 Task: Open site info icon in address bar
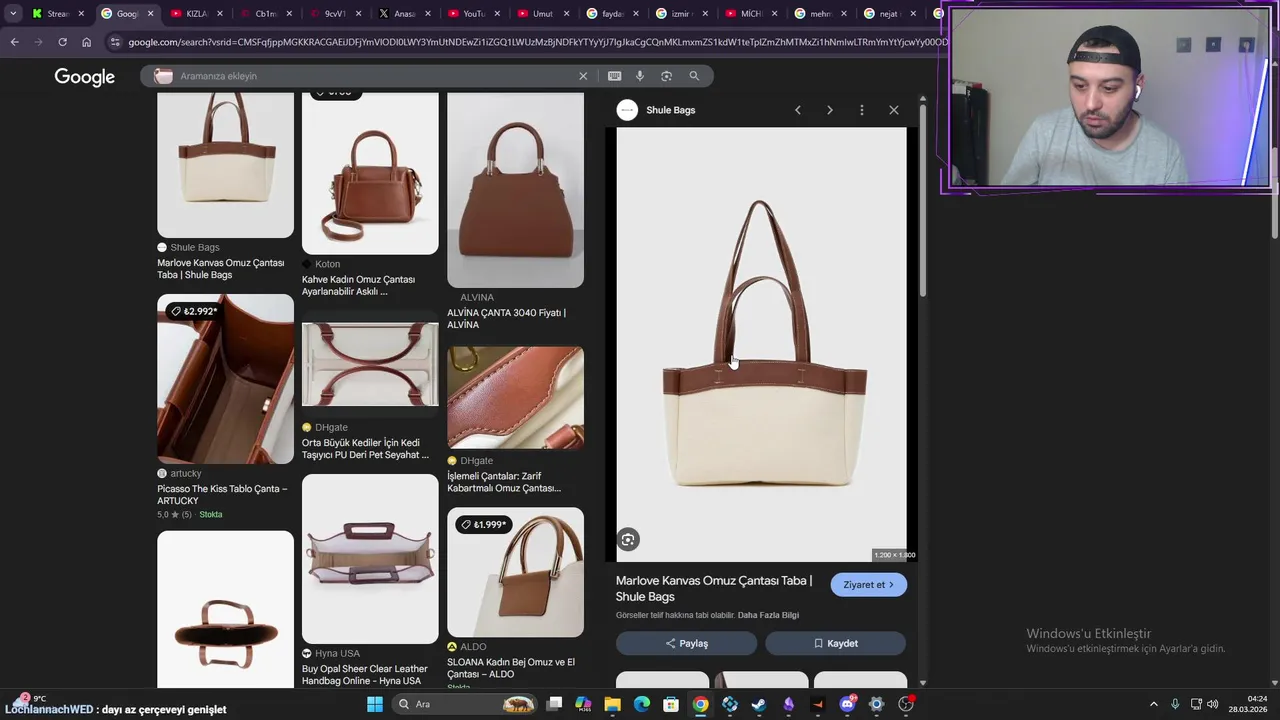coord(115,42)
